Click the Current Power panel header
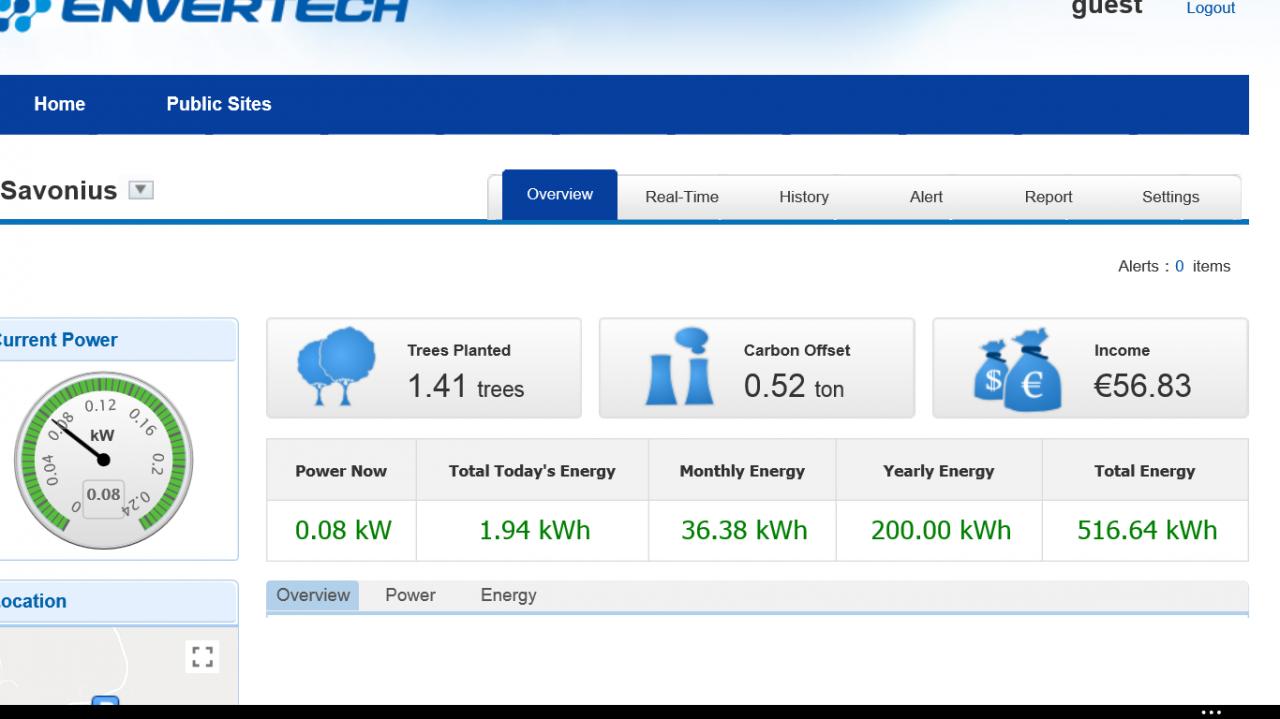Viewport: 1280px width, 719px height. [x=117, y=340]
